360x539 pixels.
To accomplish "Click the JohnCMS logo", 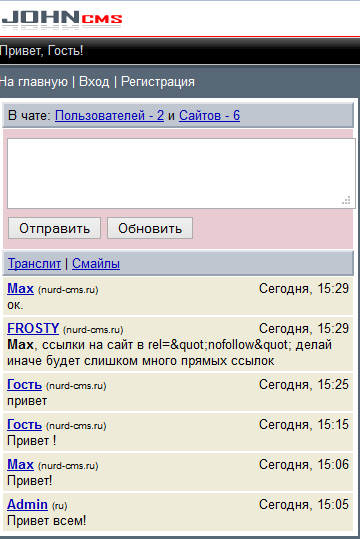I will tap(62, 19).
